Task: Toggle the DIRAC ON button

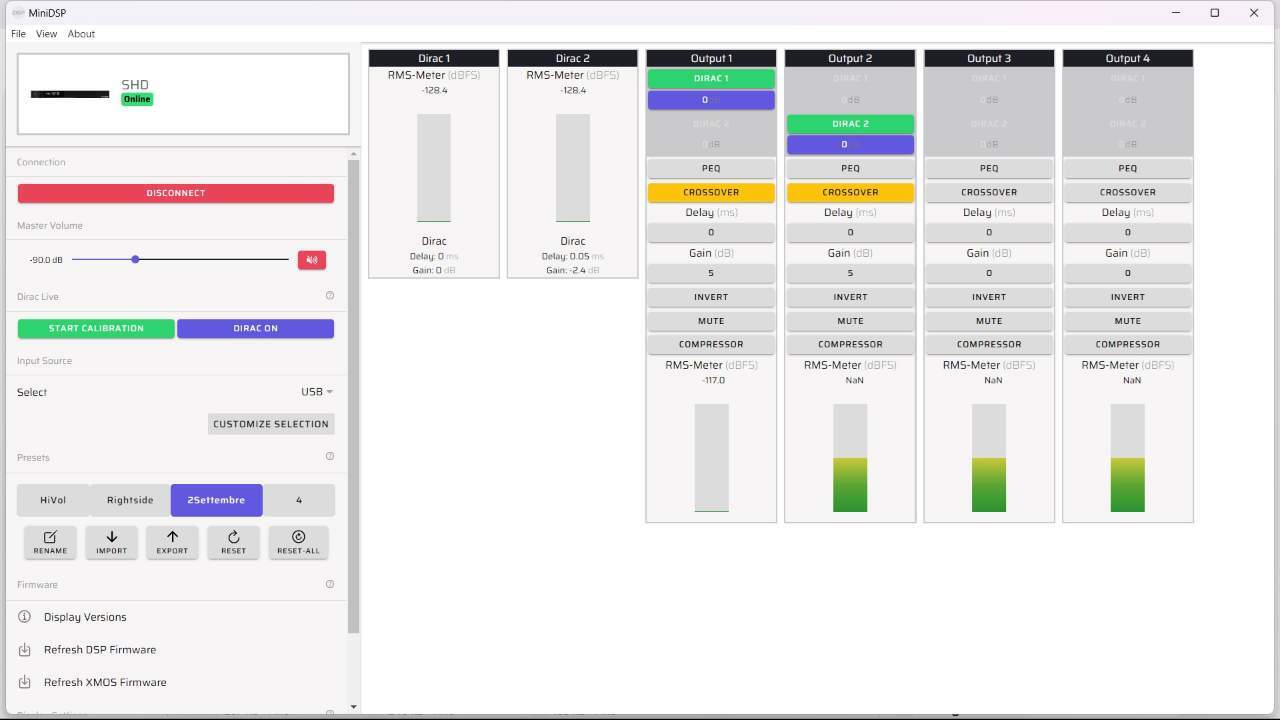Action: (256, 328)
